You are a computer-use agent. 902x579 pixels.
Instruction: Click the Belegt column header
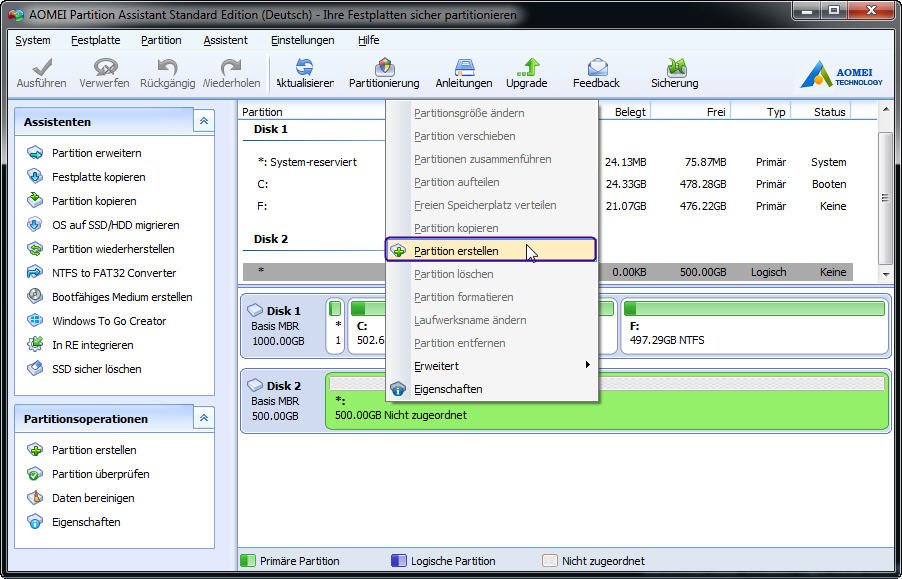coord(624,112)
